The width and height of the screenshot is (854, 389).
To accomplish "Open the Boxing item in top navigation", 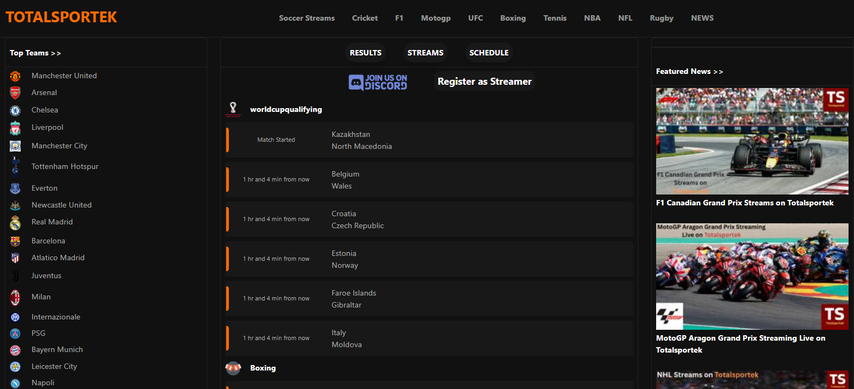I will (513, 18).
